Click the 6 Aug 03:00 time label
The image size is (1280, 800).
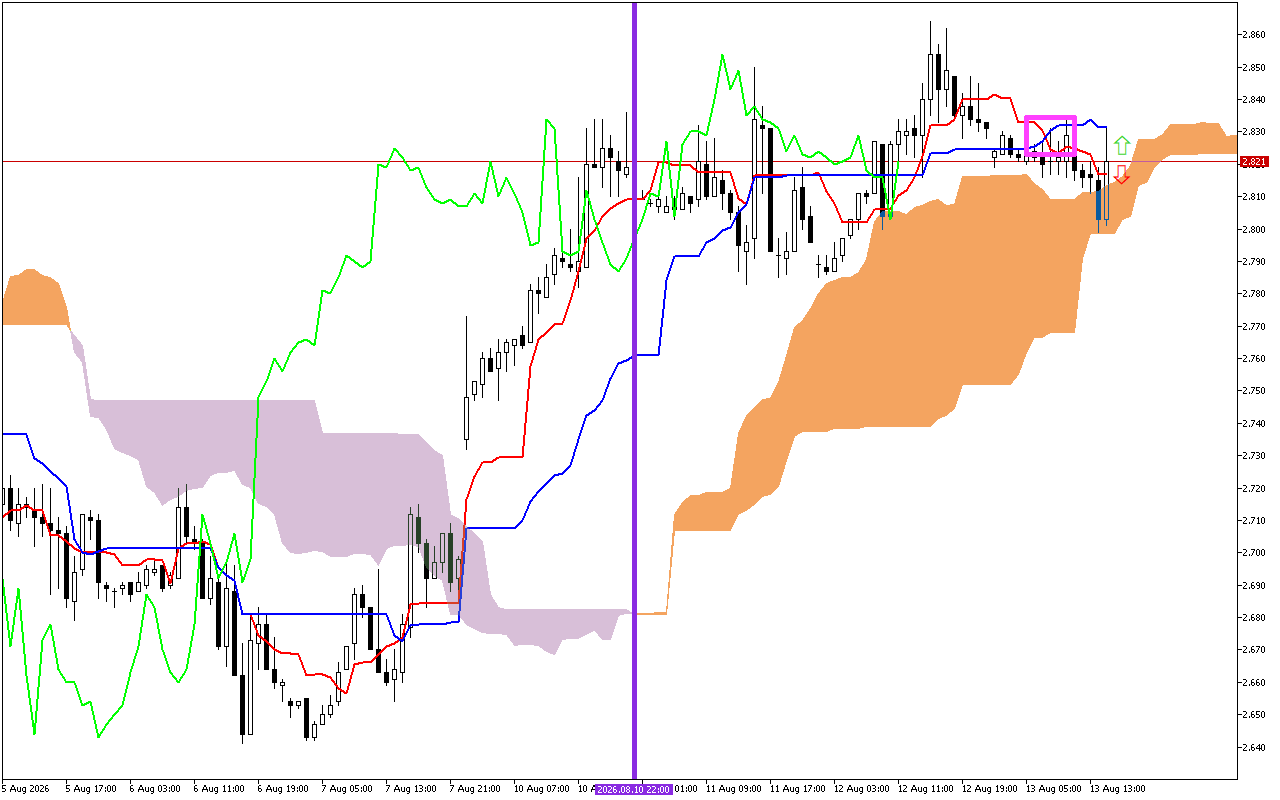[154, 789]
